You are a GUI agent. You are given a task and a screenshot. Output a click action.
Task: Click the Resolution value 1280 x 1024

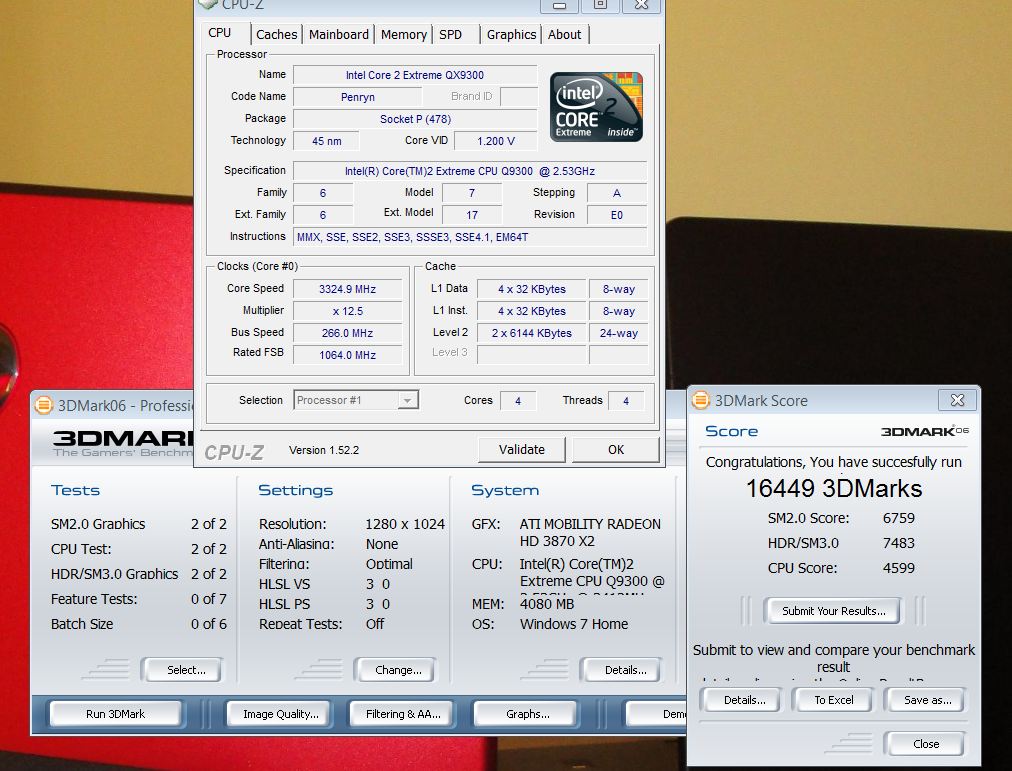(x=405, y=524)
